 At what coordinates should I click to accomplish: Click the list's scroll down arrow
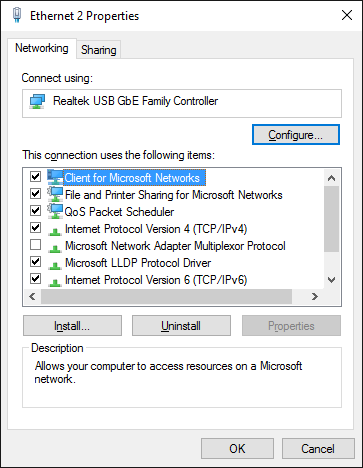331,280
